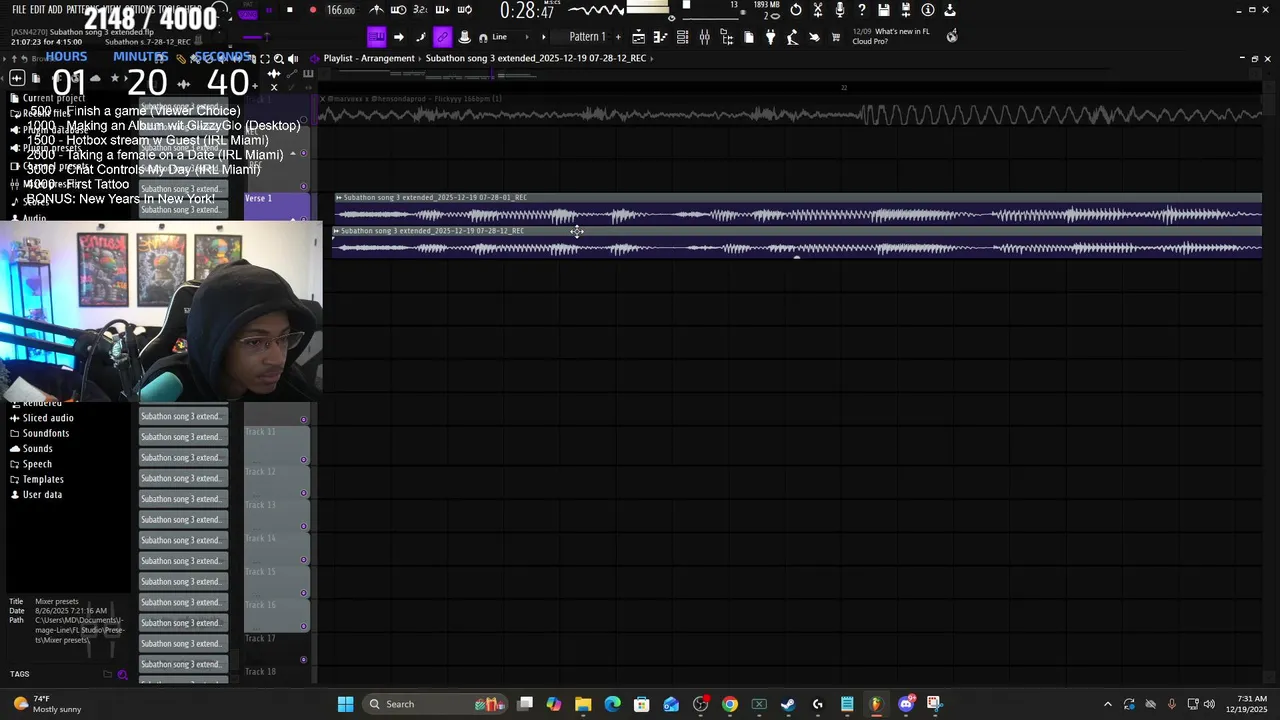Expand the Soundfonts folder in browser
The height and width of the screenshot is (720, 1280).
pyautogui.click(x=46, y=433)
